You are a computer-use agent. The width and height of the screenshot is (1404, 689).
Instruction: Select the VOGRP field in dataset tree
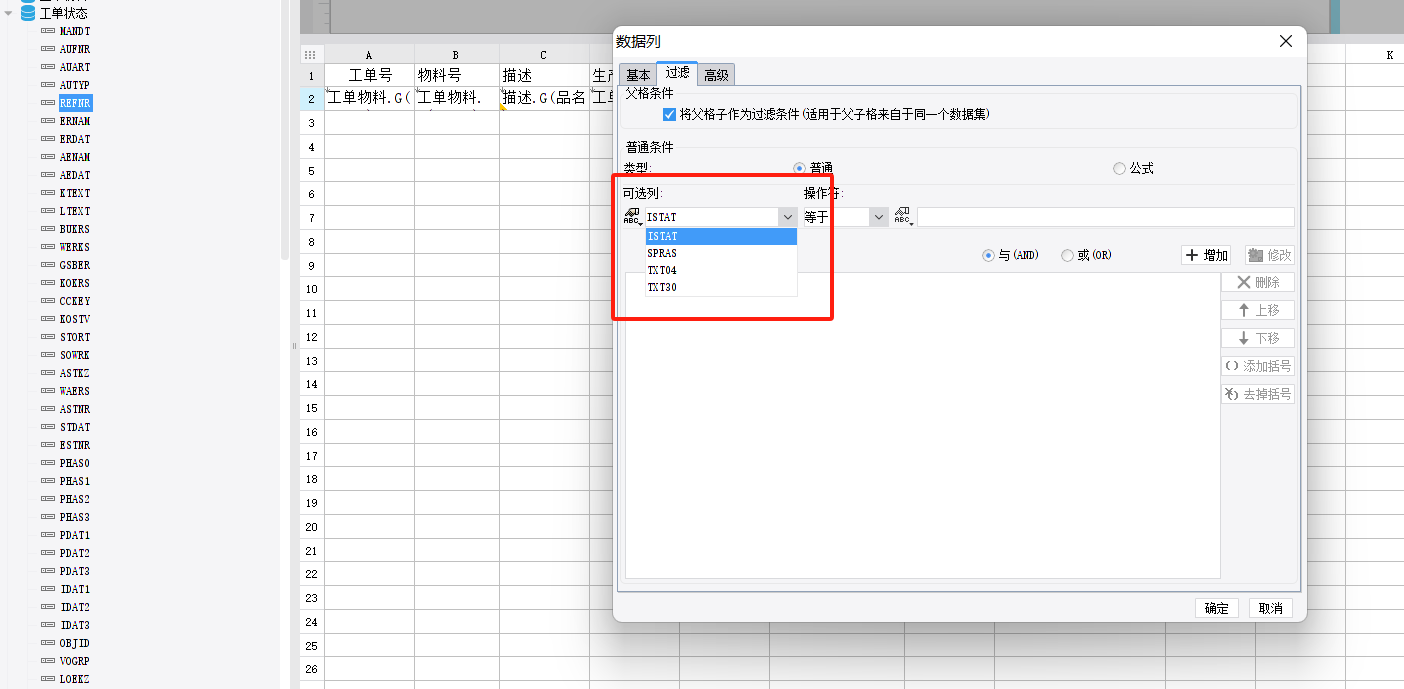coord(74,661)
